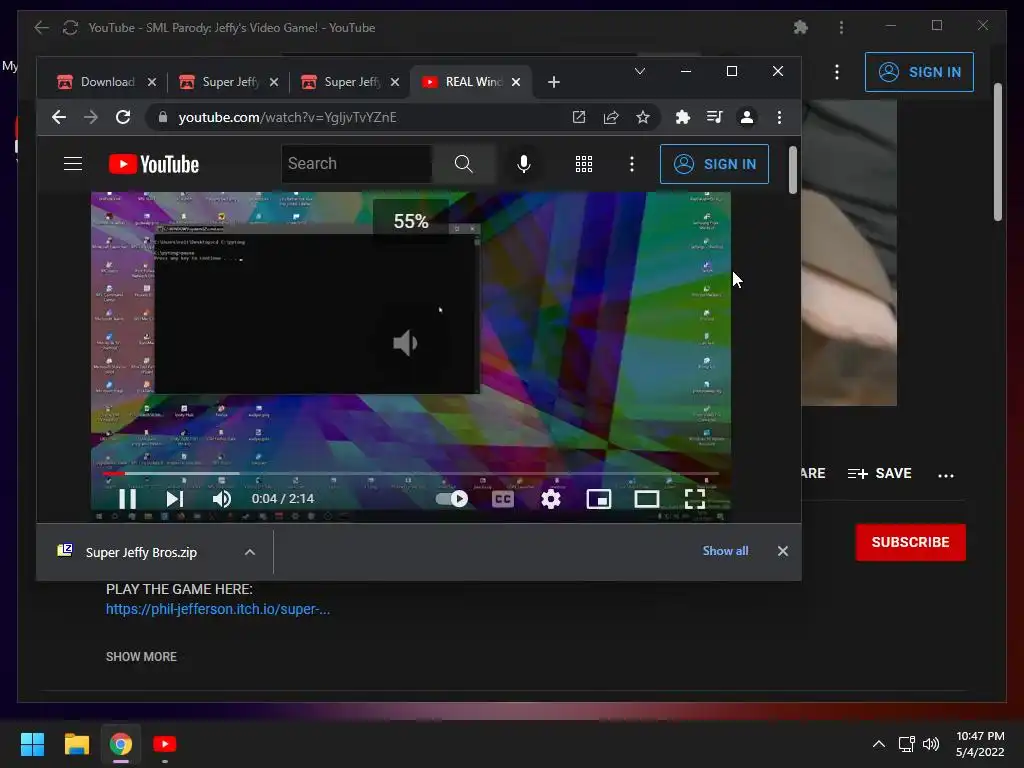Screen dimensions: 1024x768
Task: Focus the YouTube Search field
Action: click(357, 164)
